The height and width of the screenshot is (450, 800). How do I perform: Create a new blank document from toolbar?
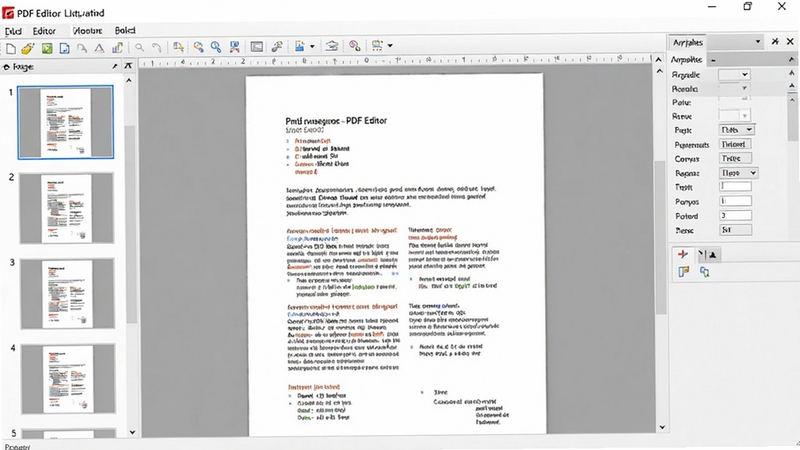pyautogui.click(x=11, y=48)
